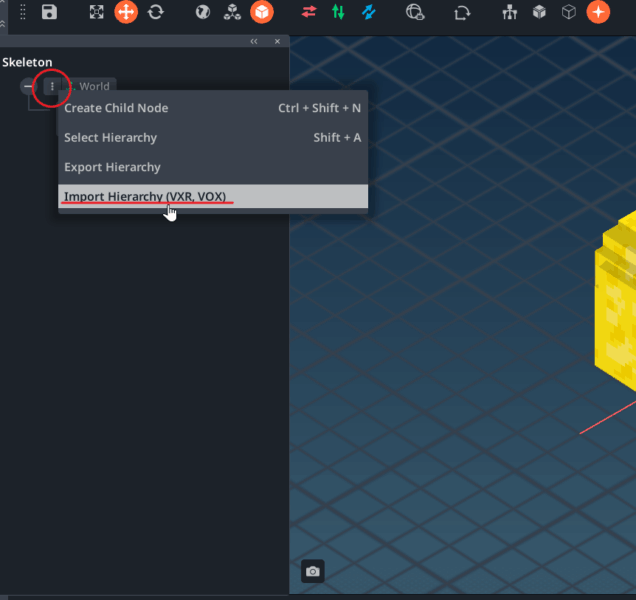Choose Create Child Node menu entry
Viewport: 636px width, 600px height.
click(213, 108)
